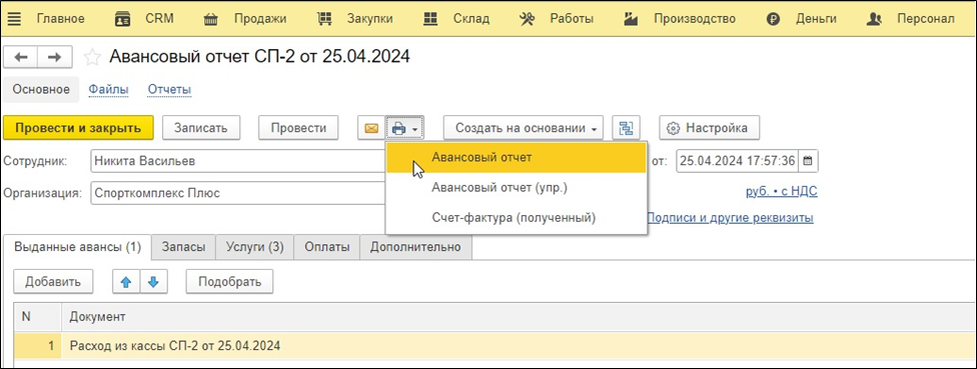This screenshot has height=369, width=977.
Task: Open the document structure icon button
Action: pos(626,128)
